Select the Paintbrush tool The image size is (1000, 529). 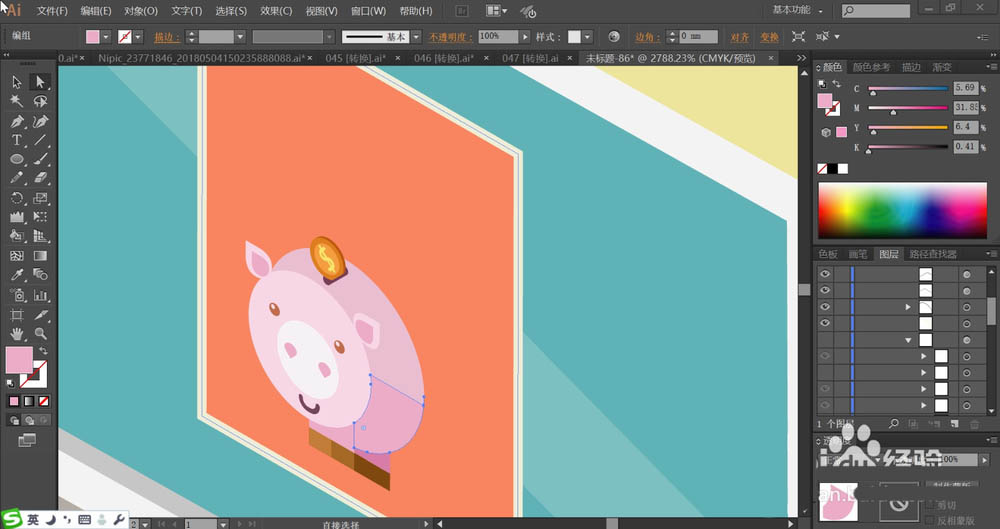coord(40,159)
